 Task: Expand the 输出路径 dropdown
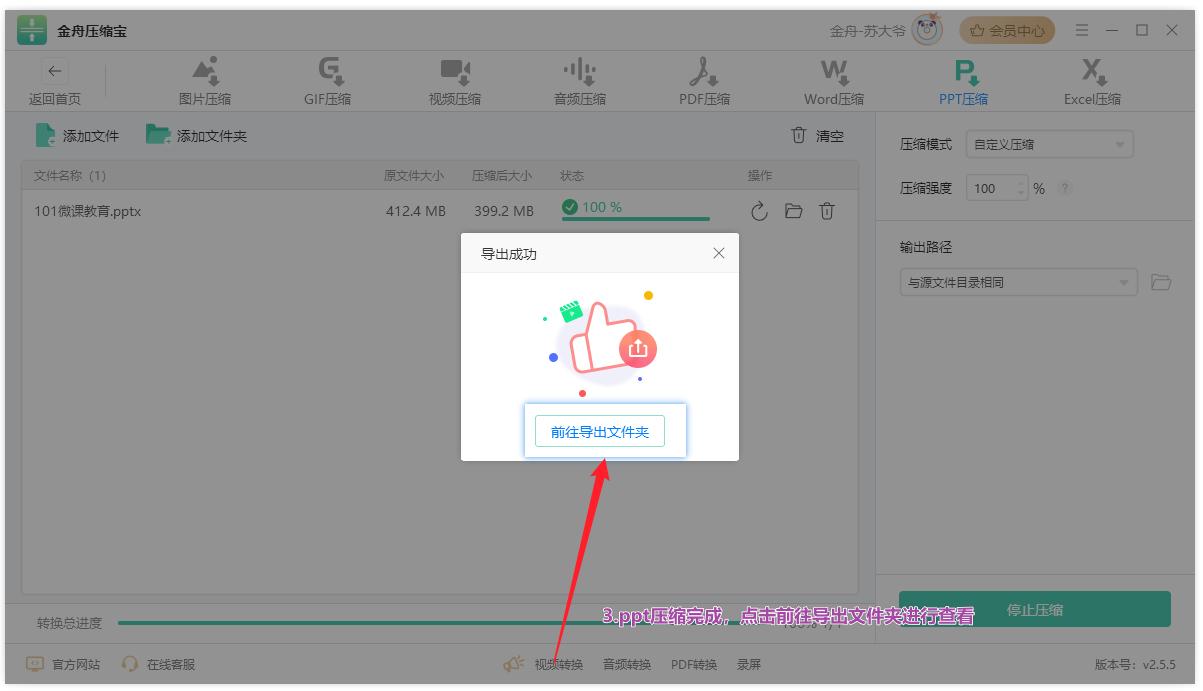pos(1123,283)
